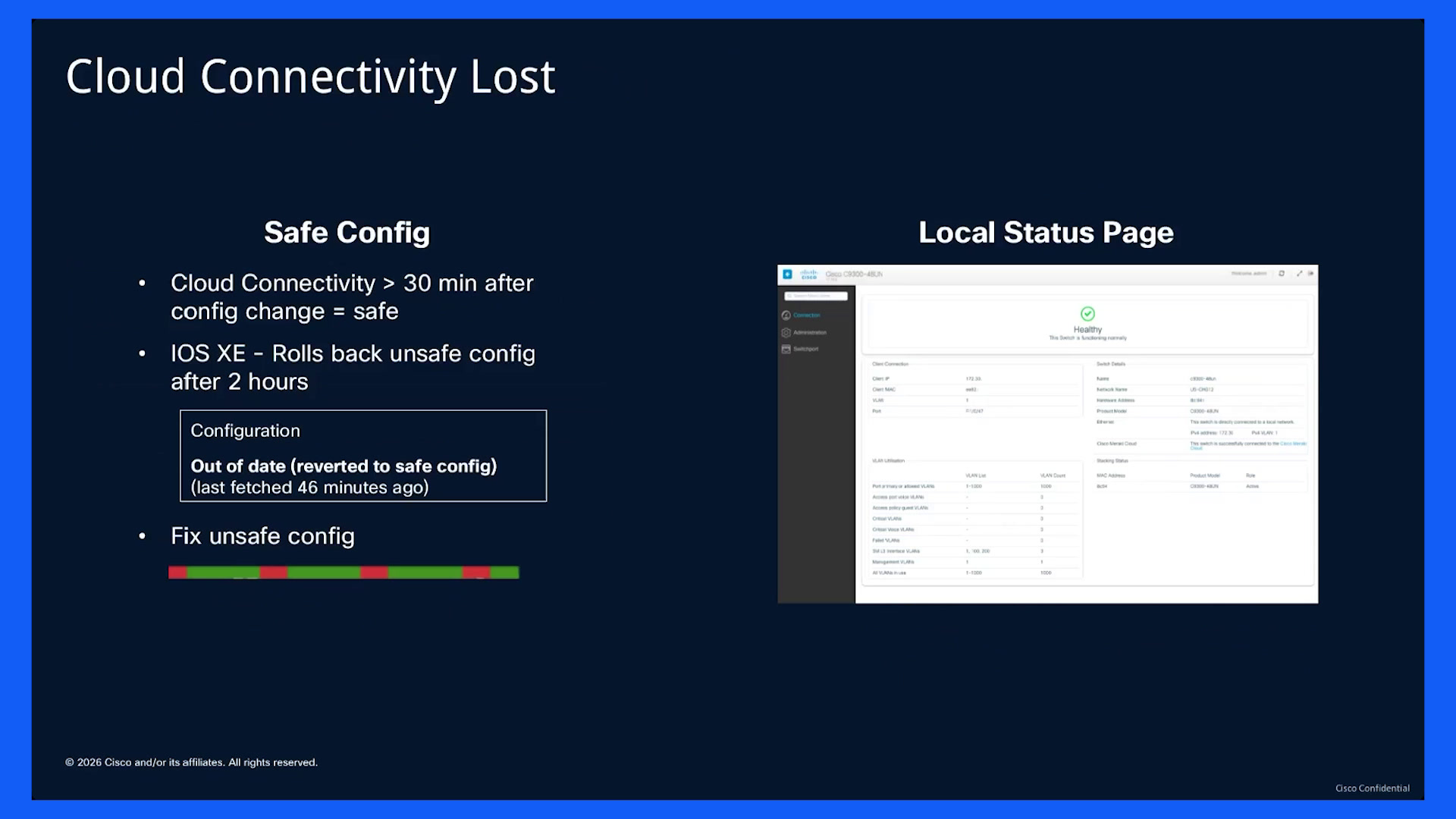Click the Administration gear icon in sidebar
1456x819 pixels.
coord(786,332)
